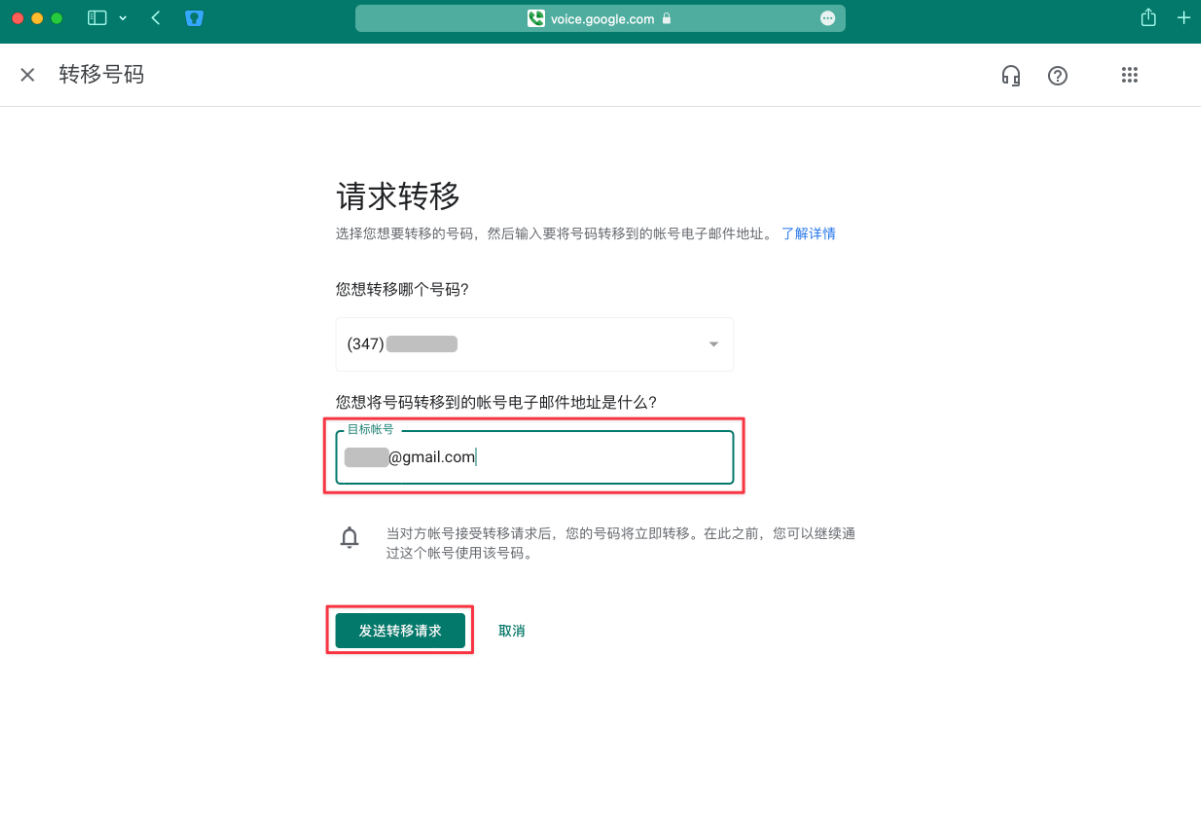
Task: Click the Safari share icon
Action: pos(1148,18)
